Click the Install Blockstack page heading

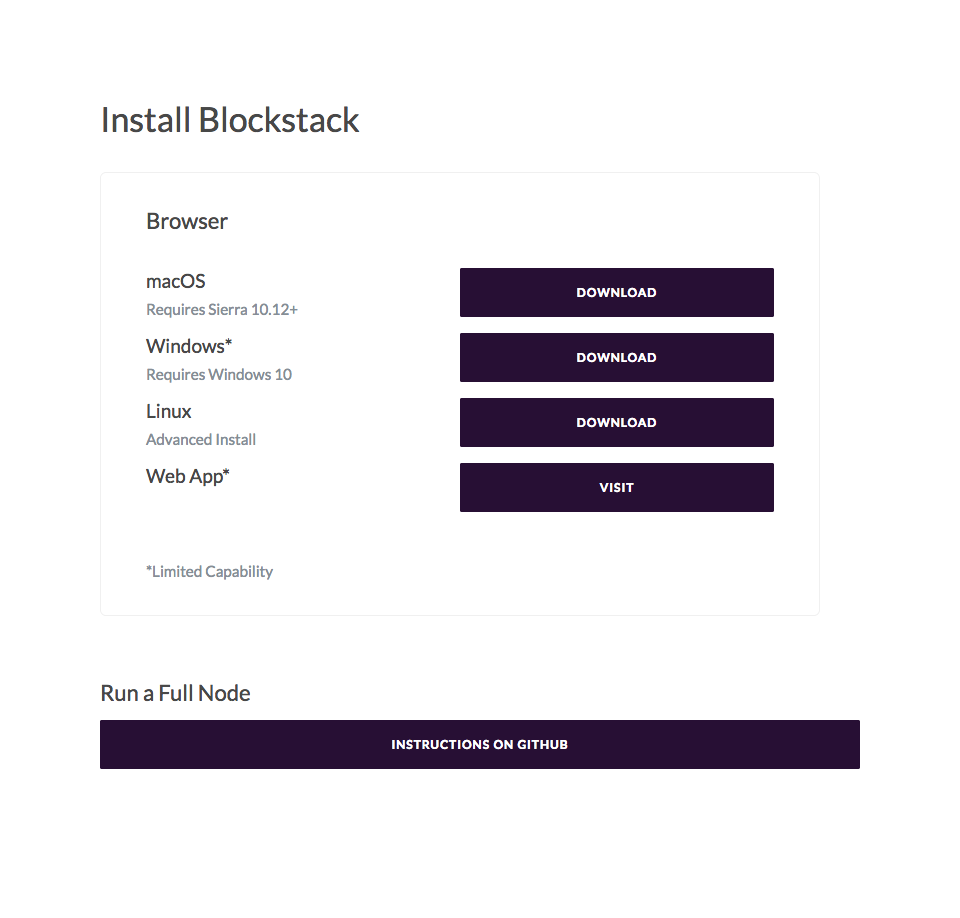(x=230, y=119)
